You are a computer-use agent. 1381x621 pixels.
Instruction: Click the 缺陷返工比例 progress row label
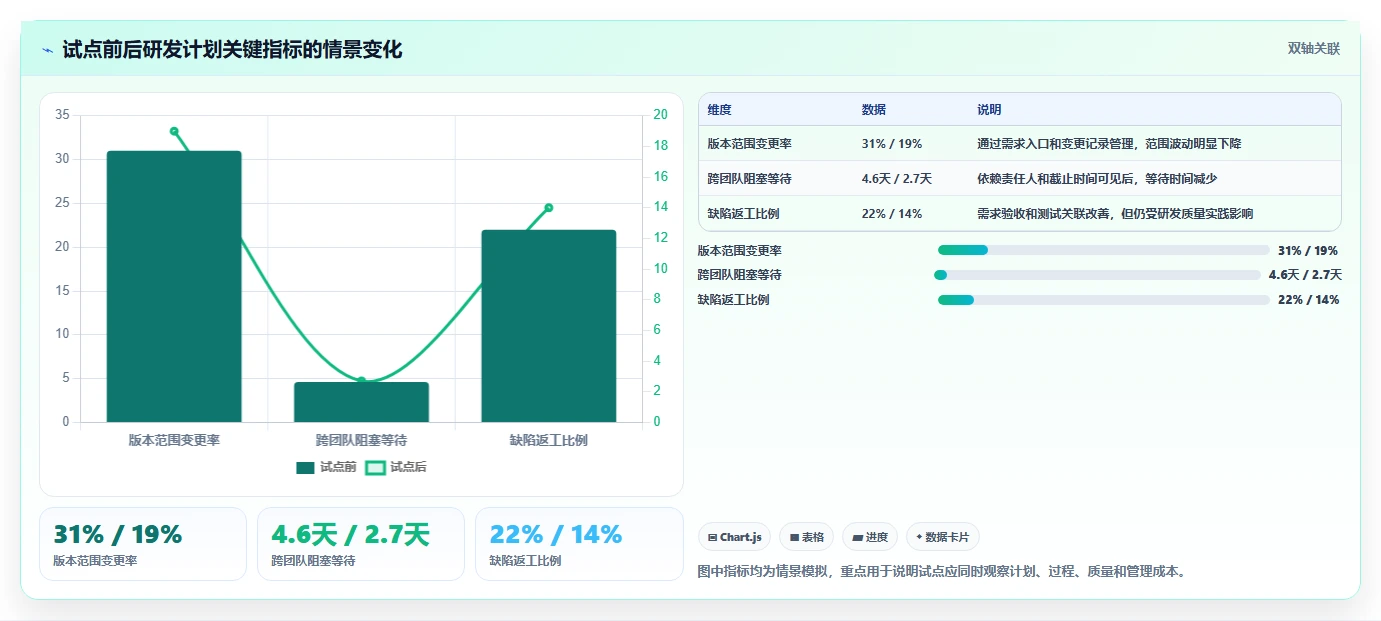click(734, 300)
